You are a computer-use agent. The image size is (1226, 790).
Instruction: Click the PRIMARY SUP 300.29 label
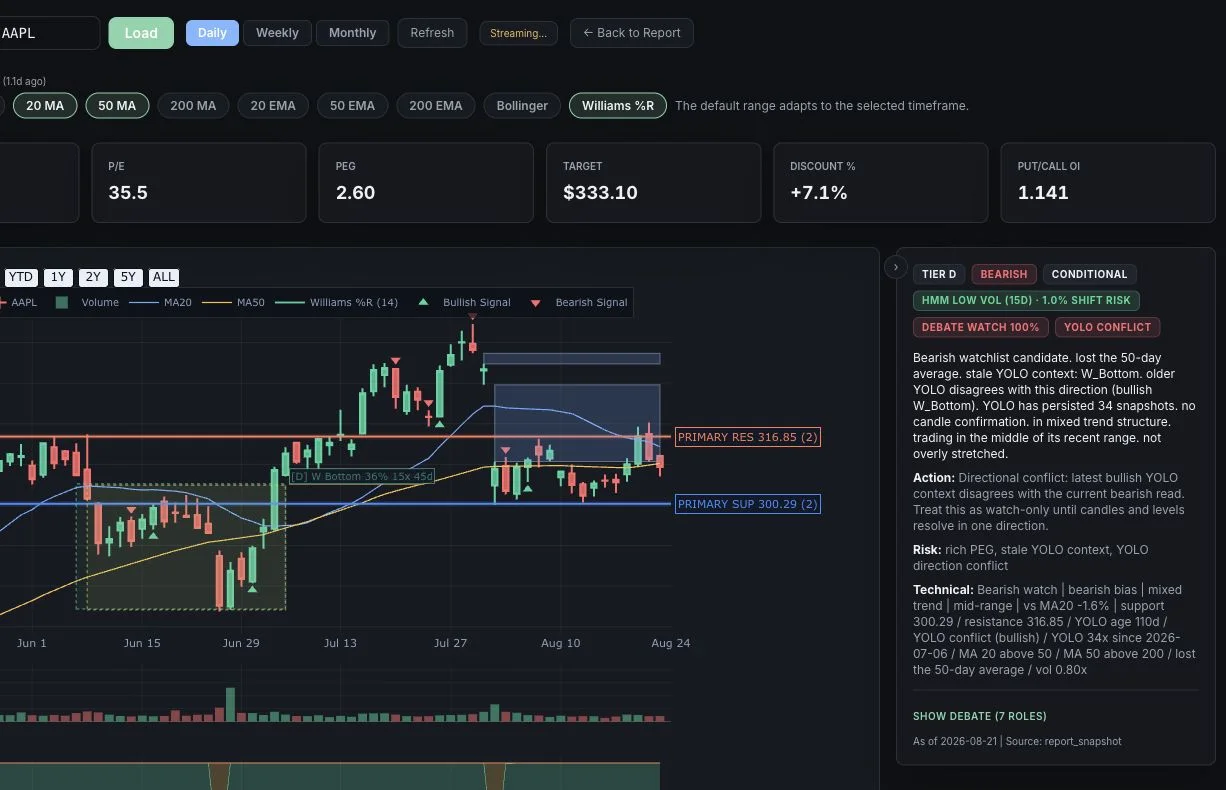click(x=748, y=504)
